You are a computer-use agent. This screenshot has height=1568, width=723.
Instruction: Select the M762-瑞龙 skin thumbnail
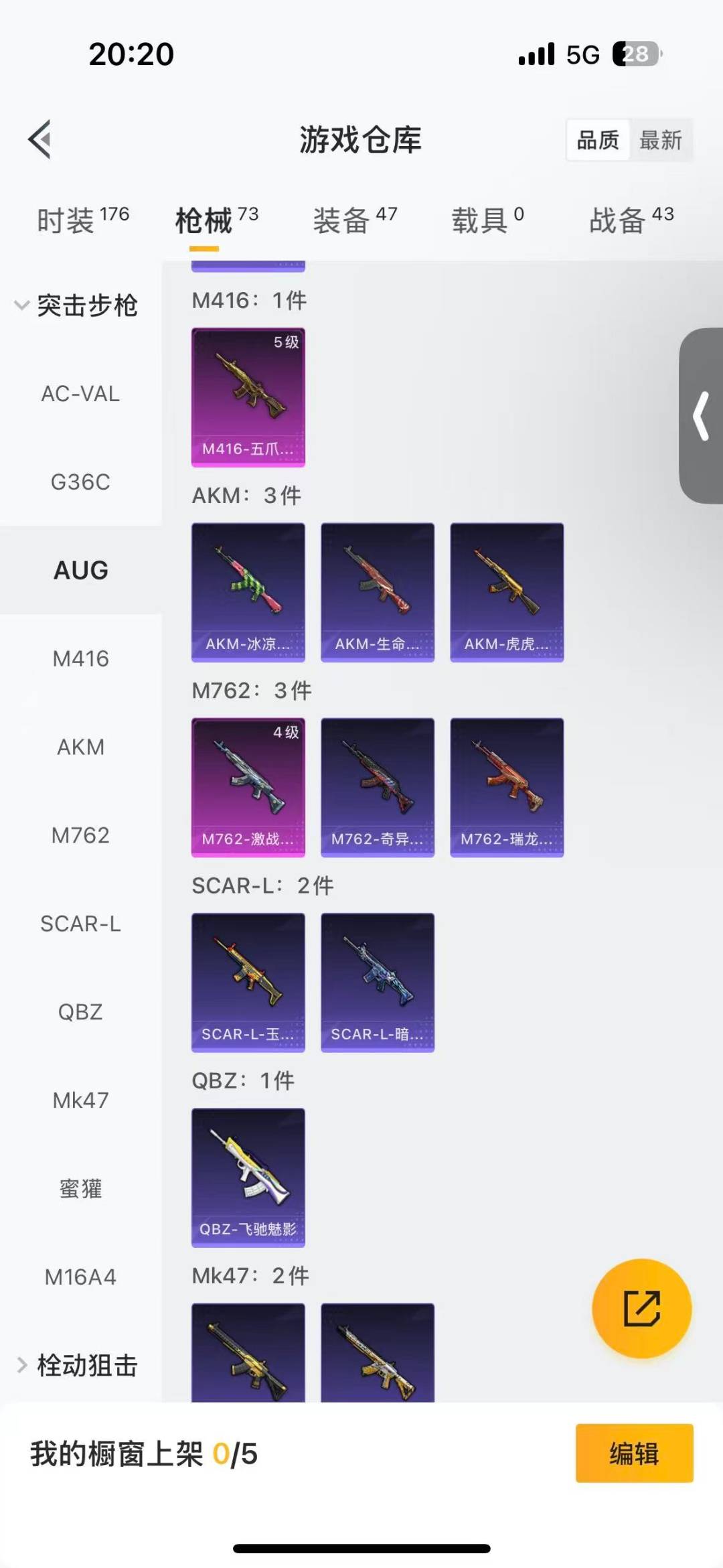507,787
